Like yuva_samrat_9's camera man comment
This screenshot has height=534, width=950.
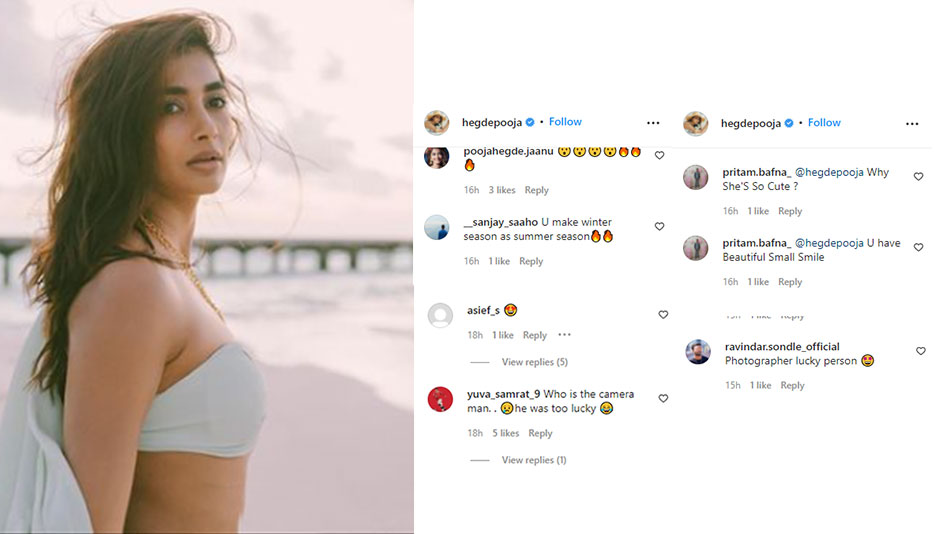[x=663, y=398]
